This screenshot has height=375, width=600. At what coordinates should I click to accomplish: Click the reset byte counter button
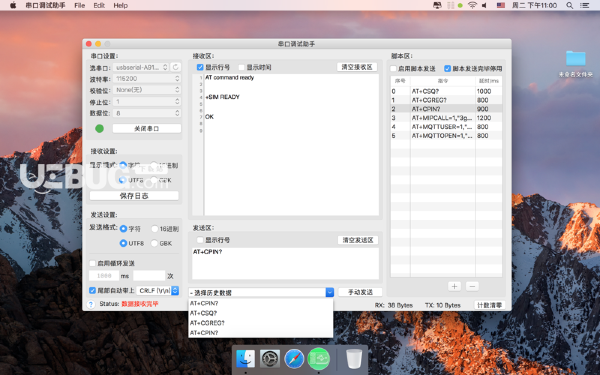point(489,305)
